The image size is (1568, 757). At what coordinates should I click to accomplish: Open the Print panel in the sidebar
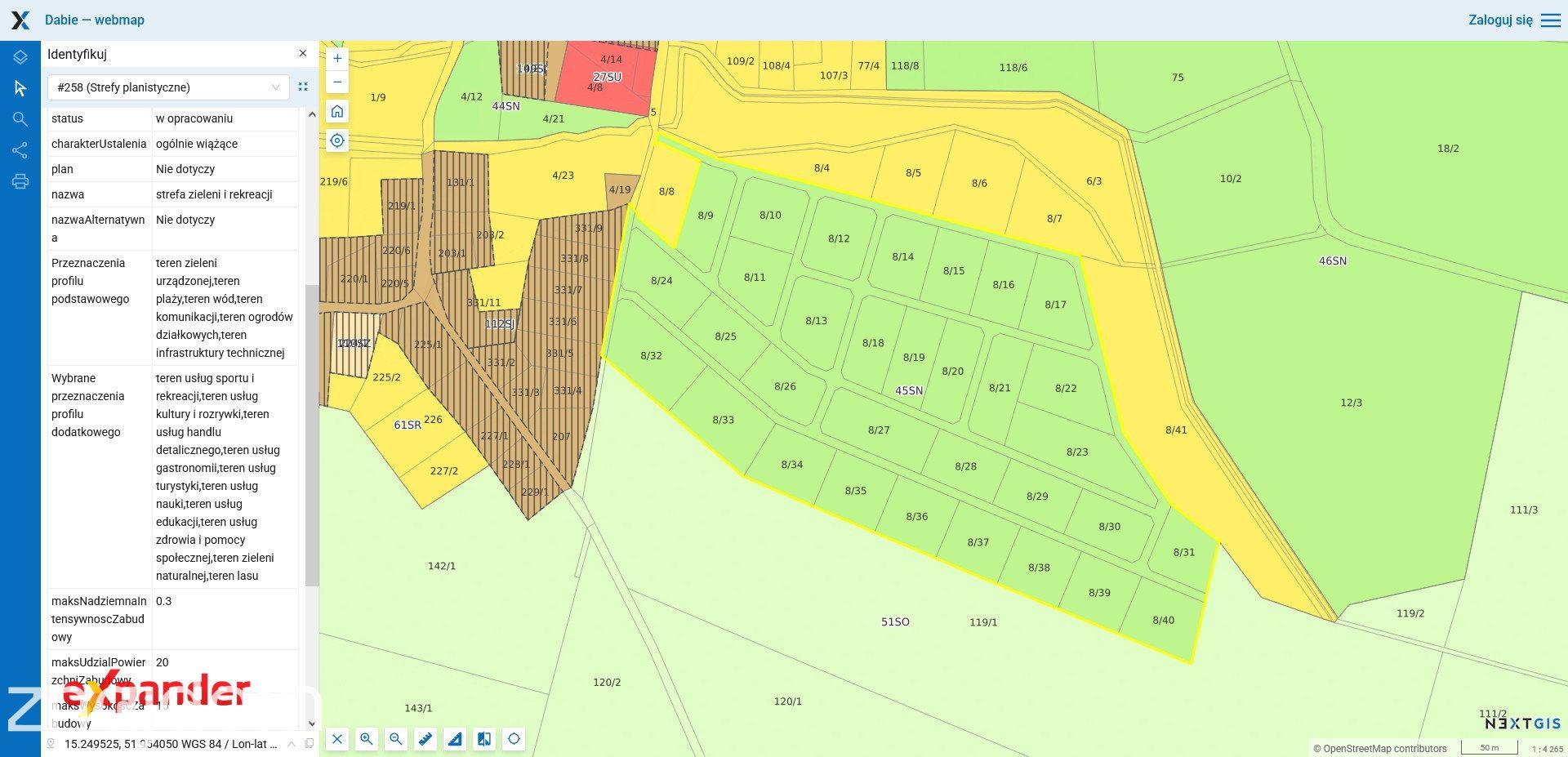(20, 181)
